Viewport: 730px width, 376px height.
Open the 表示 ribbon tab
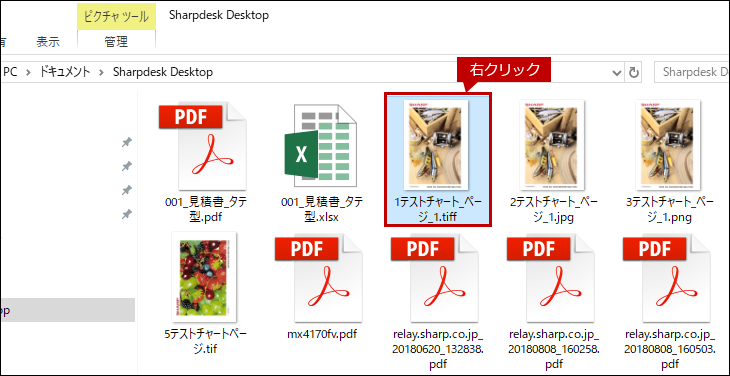tap(48, 42)
